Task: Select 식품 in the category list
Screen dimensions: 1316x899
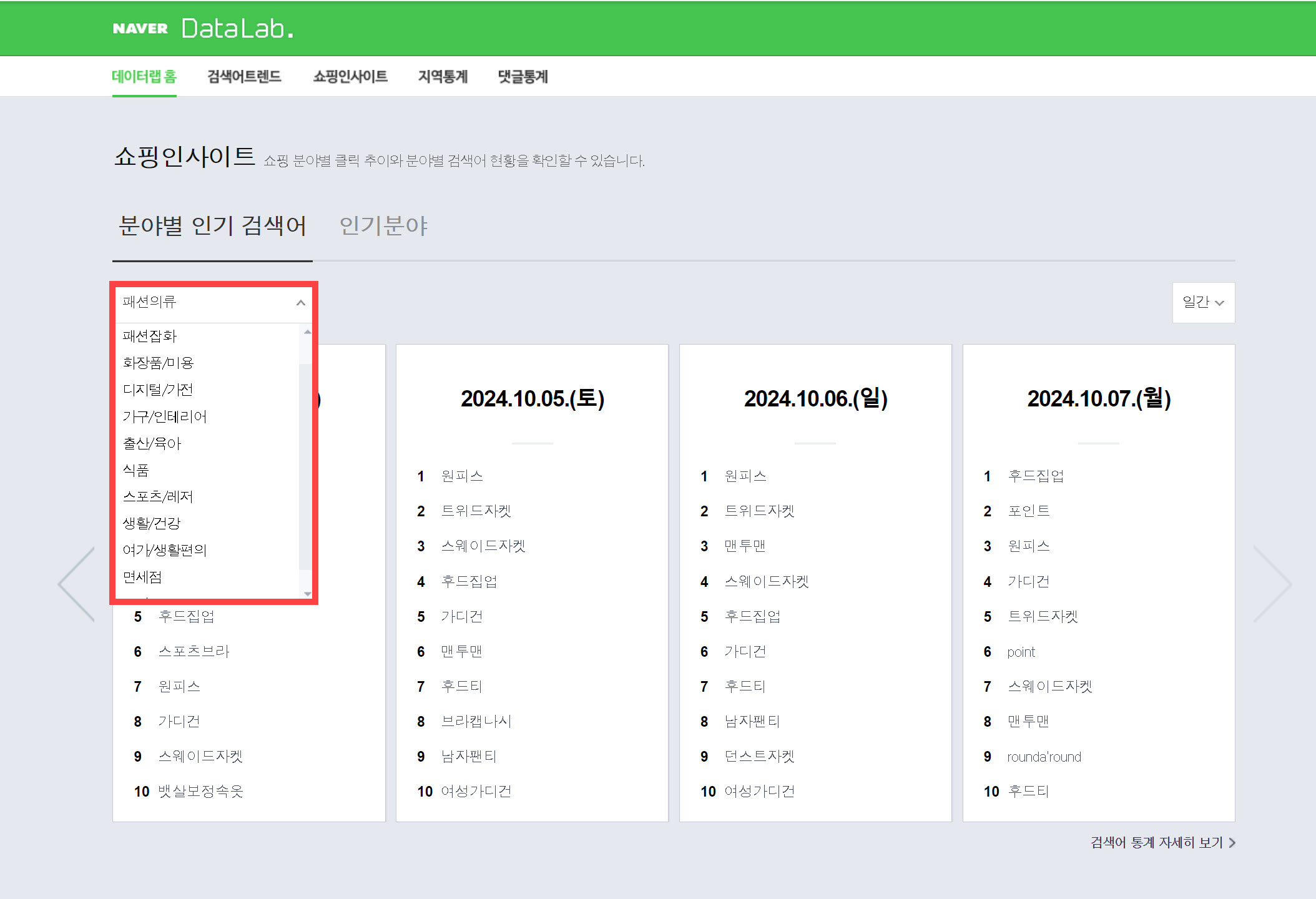Action: tap(135, 470)
